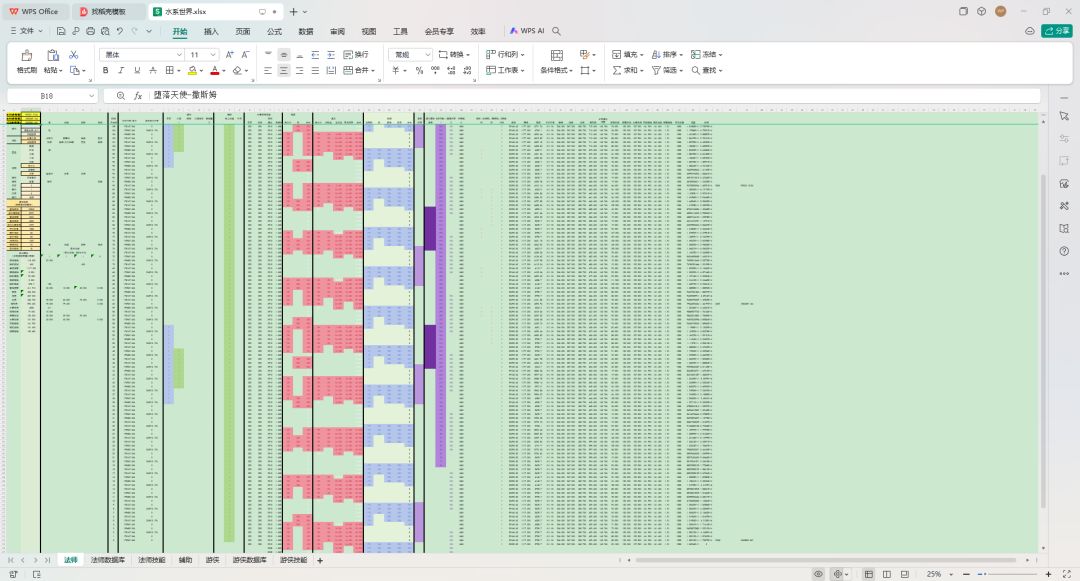1080x581 pixels.
Task: Toggle Wrap Text (换行)
Action: click(356, 54)
